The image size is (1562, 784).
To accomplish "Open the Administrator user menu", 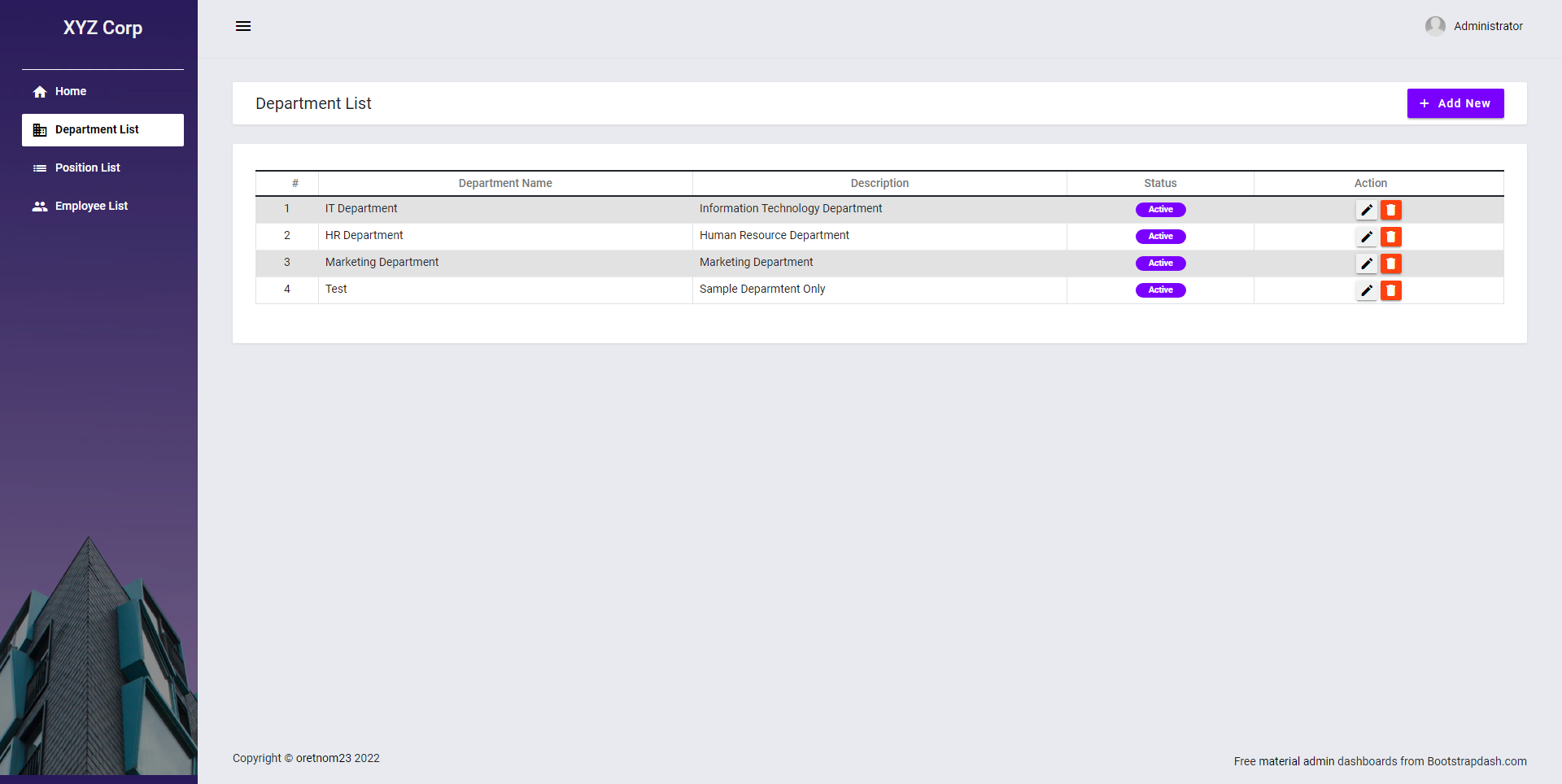I will point(1487,26).
